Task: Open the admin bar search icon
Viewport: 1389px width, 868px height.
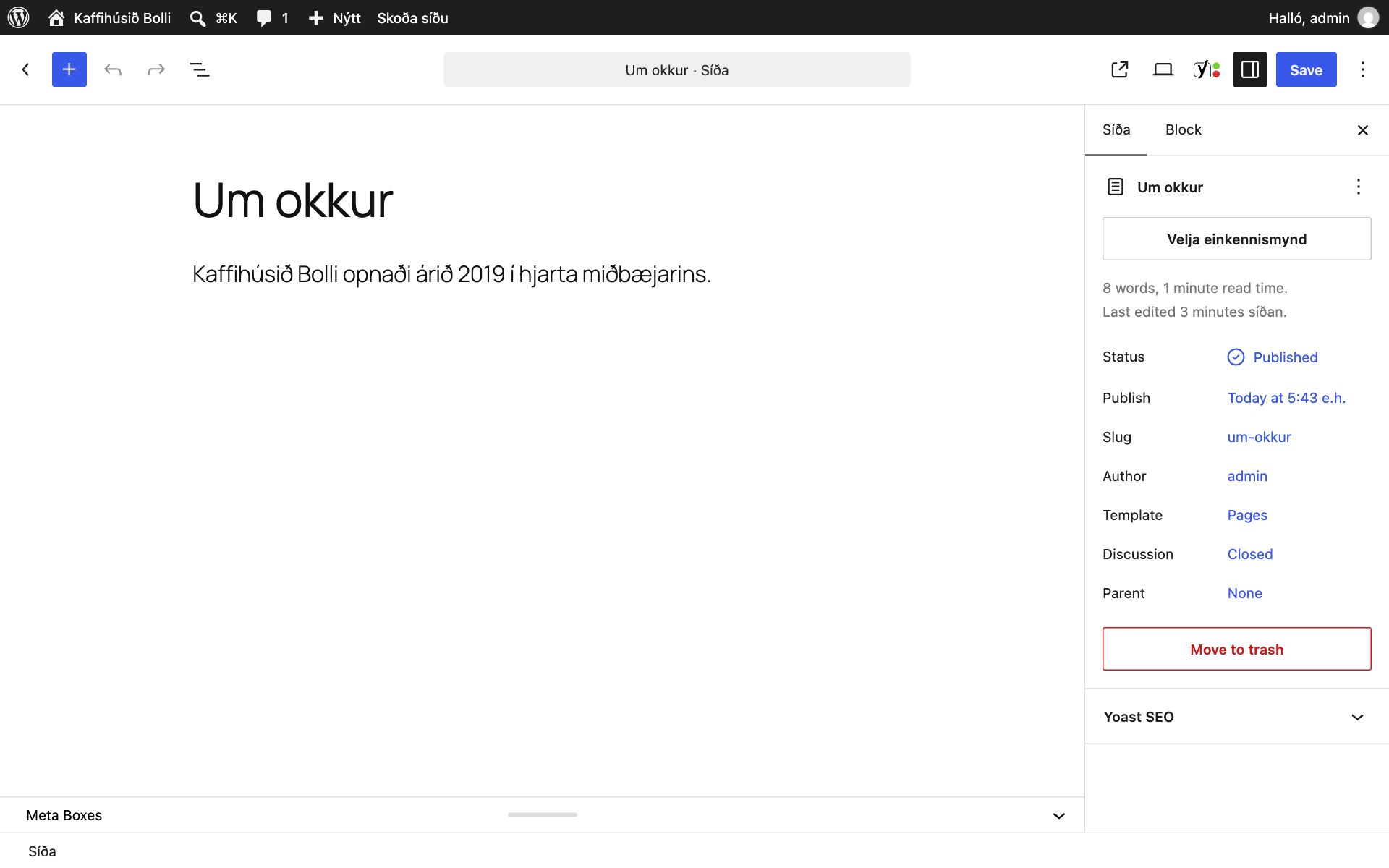Action: pos(197,18)
